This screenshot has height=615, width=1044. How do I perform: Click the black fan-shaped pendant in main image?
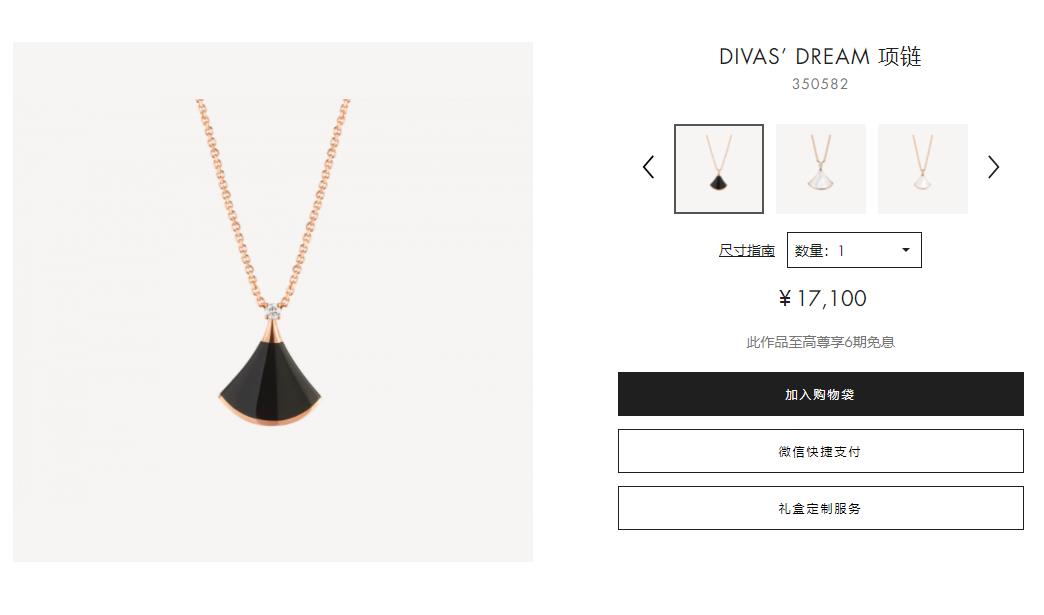tap(270, 374)
